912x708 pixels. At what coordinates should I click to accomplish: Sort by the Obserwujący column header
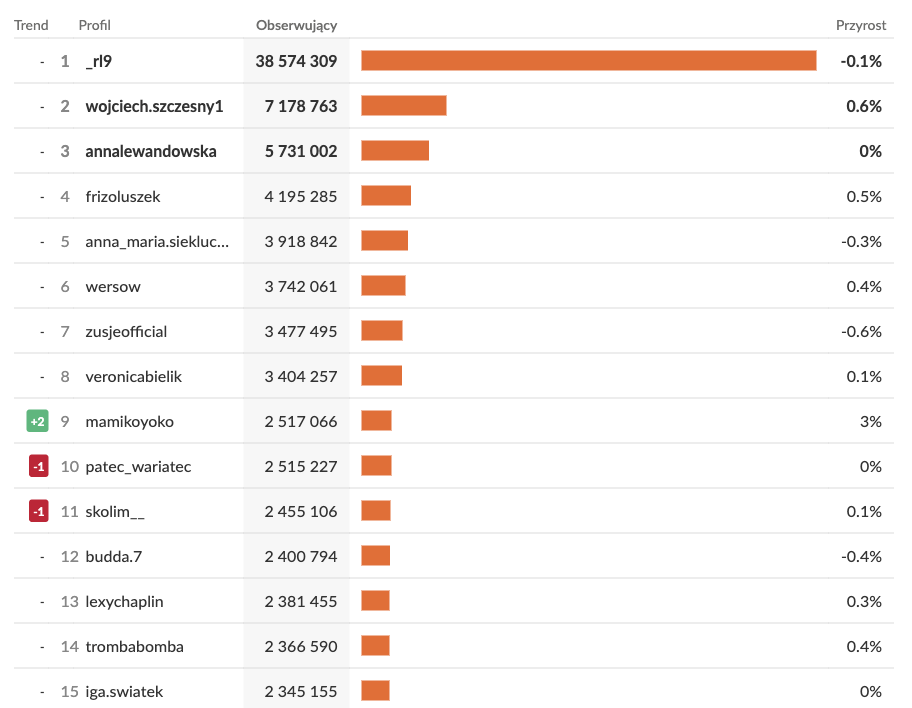pos(296,25)
